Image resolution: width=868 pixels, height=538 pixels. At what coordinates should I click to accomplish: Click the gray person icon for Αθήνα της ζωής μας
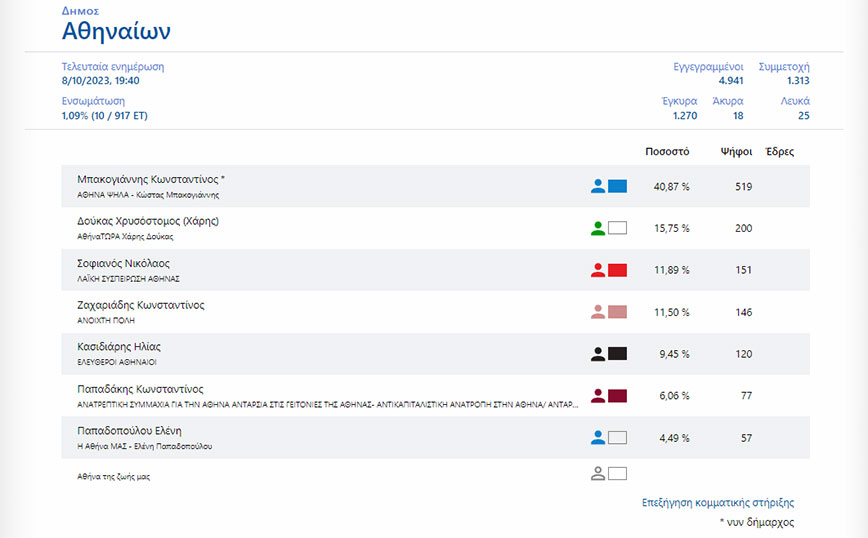598,474
